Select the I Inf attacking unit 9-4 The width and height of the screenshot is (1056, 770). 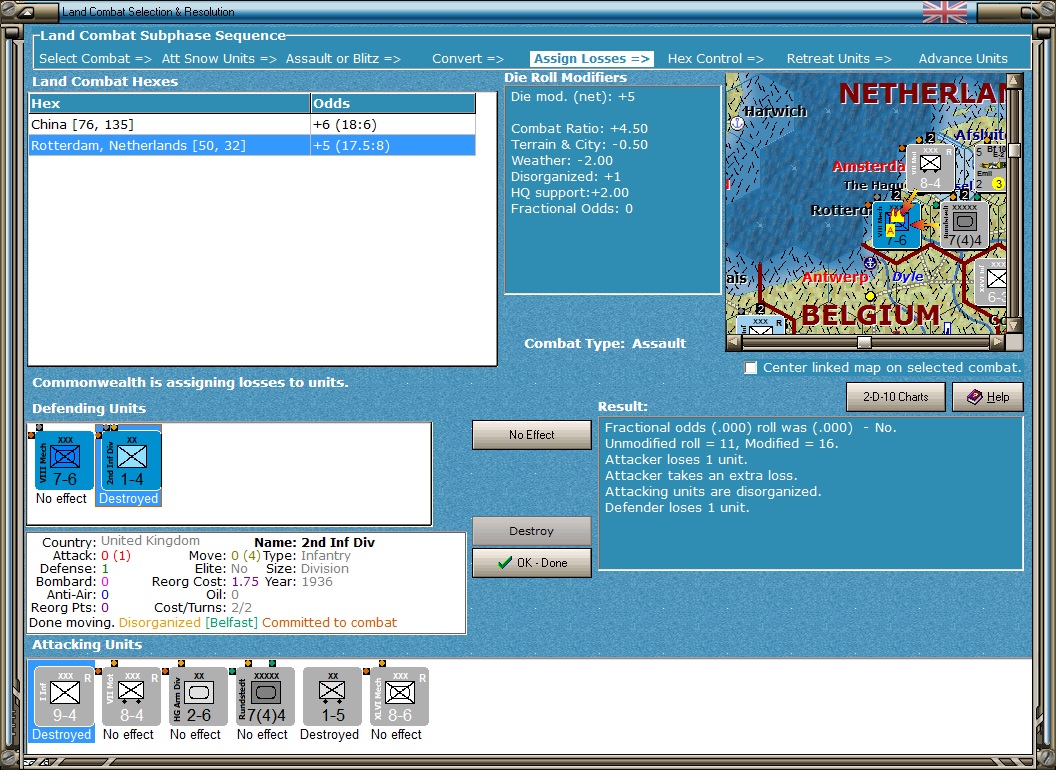64,696
